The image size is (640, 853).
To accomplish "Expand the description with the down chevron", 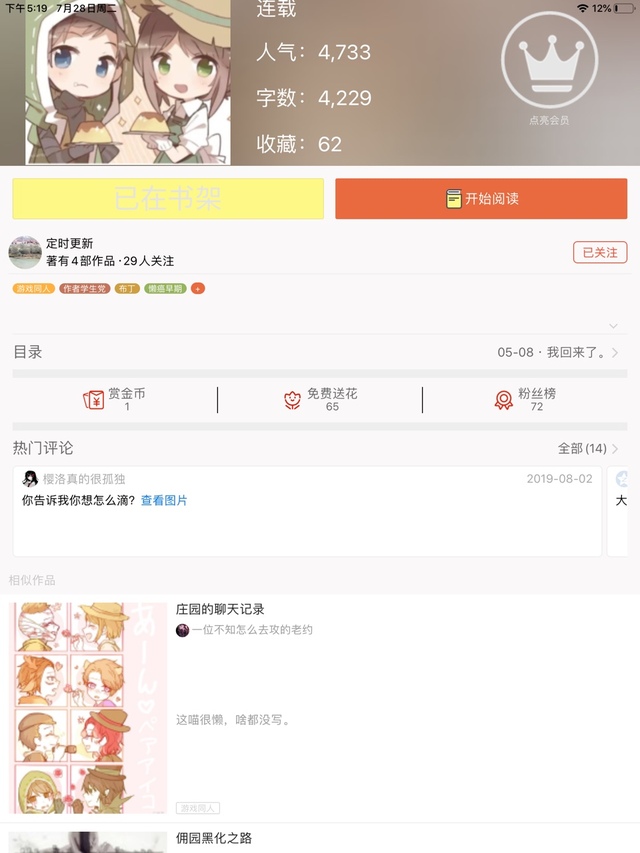I will click(x=613, y=326).
